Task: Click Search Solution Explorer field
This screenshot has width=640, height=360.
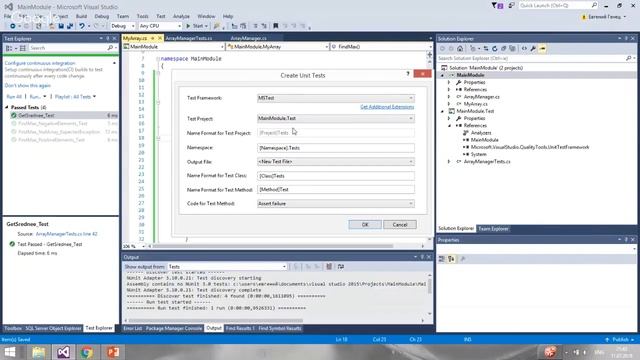Action: click(531, 58)
